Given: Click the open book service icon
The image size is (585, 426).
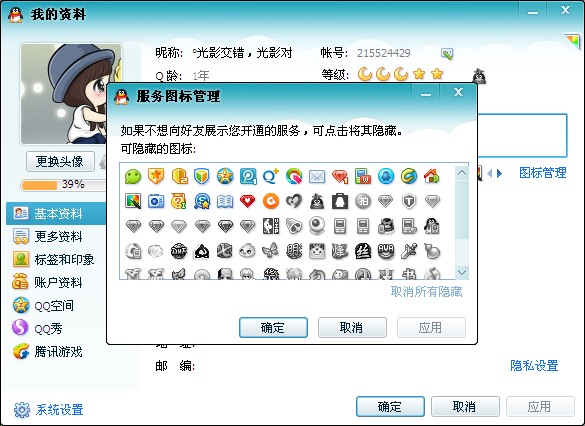Looking at the screenshot, I should point(225,201).
